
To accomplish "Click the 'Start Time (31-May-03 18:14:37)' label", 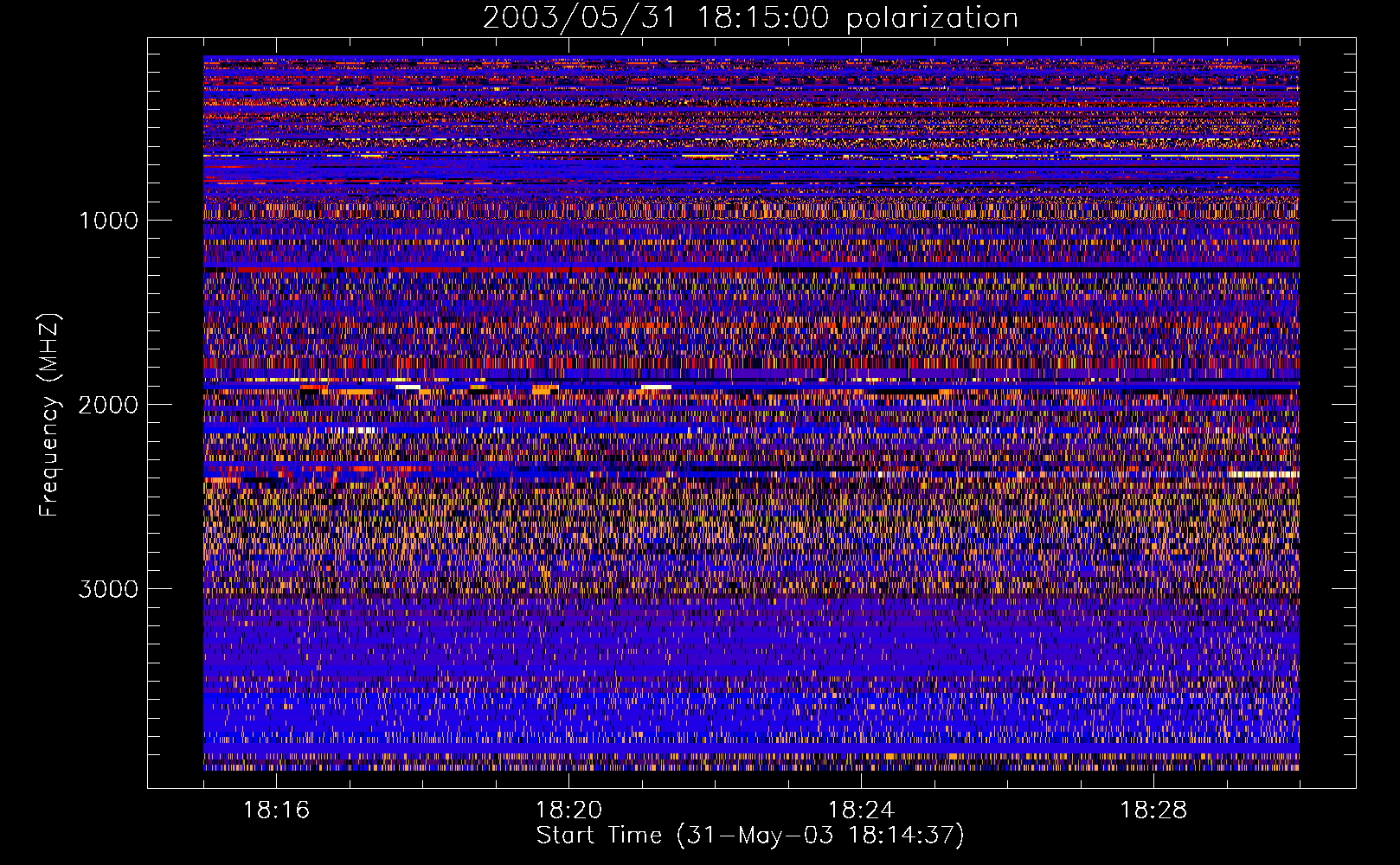I will coord(750,836).
